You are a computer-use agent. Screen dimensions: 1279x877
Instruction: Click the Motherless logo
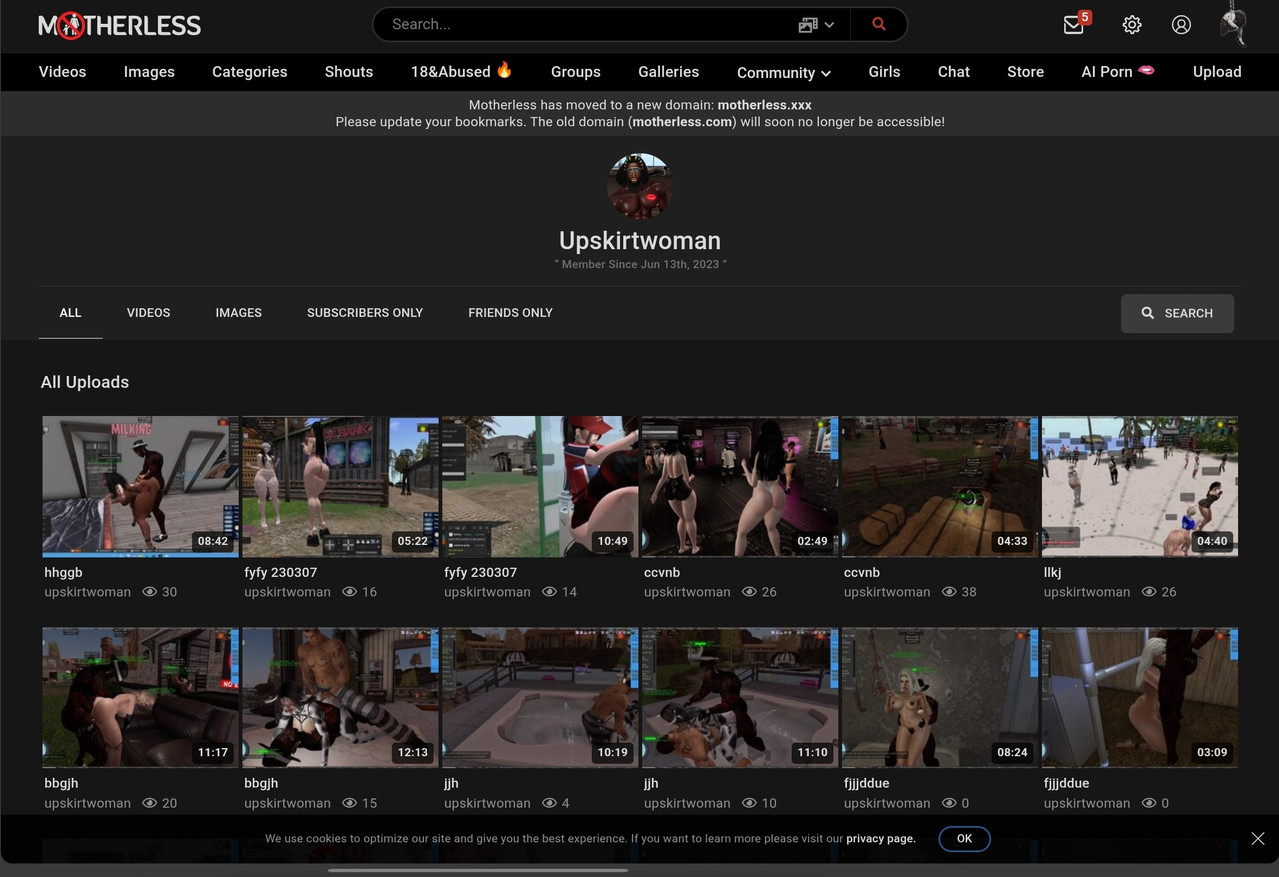tap(119, 25)
